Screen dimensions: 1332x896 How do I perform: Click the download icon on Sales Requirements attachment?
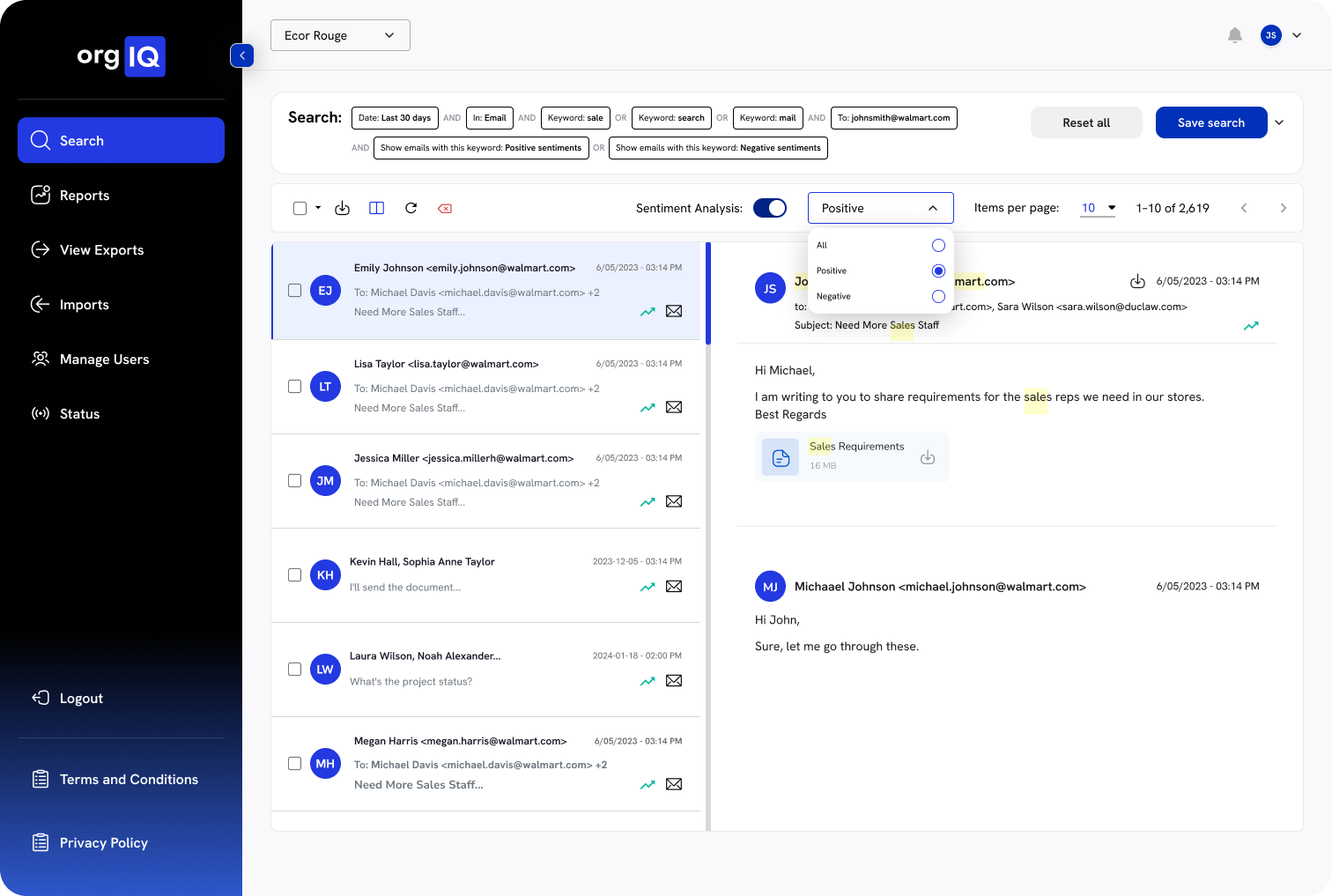(x=927, y=456)
